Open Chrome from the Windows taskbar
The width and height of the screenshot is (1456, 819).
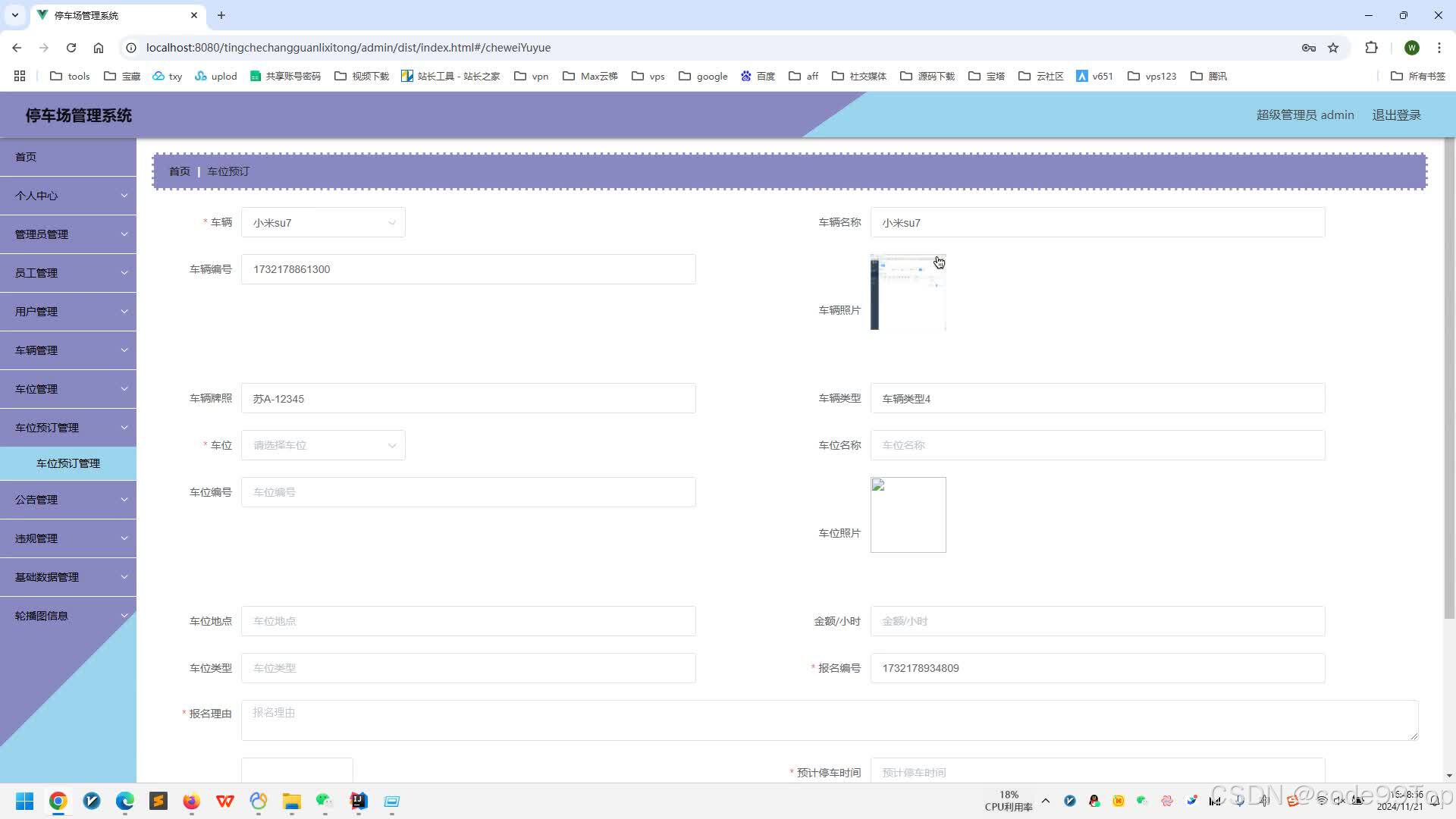58,802
